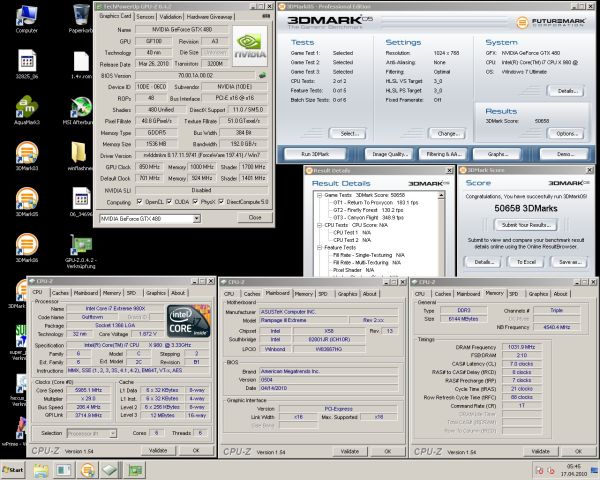Click the Close button in GPU-Z
This screenshot has height=480, width=600.
255,217
